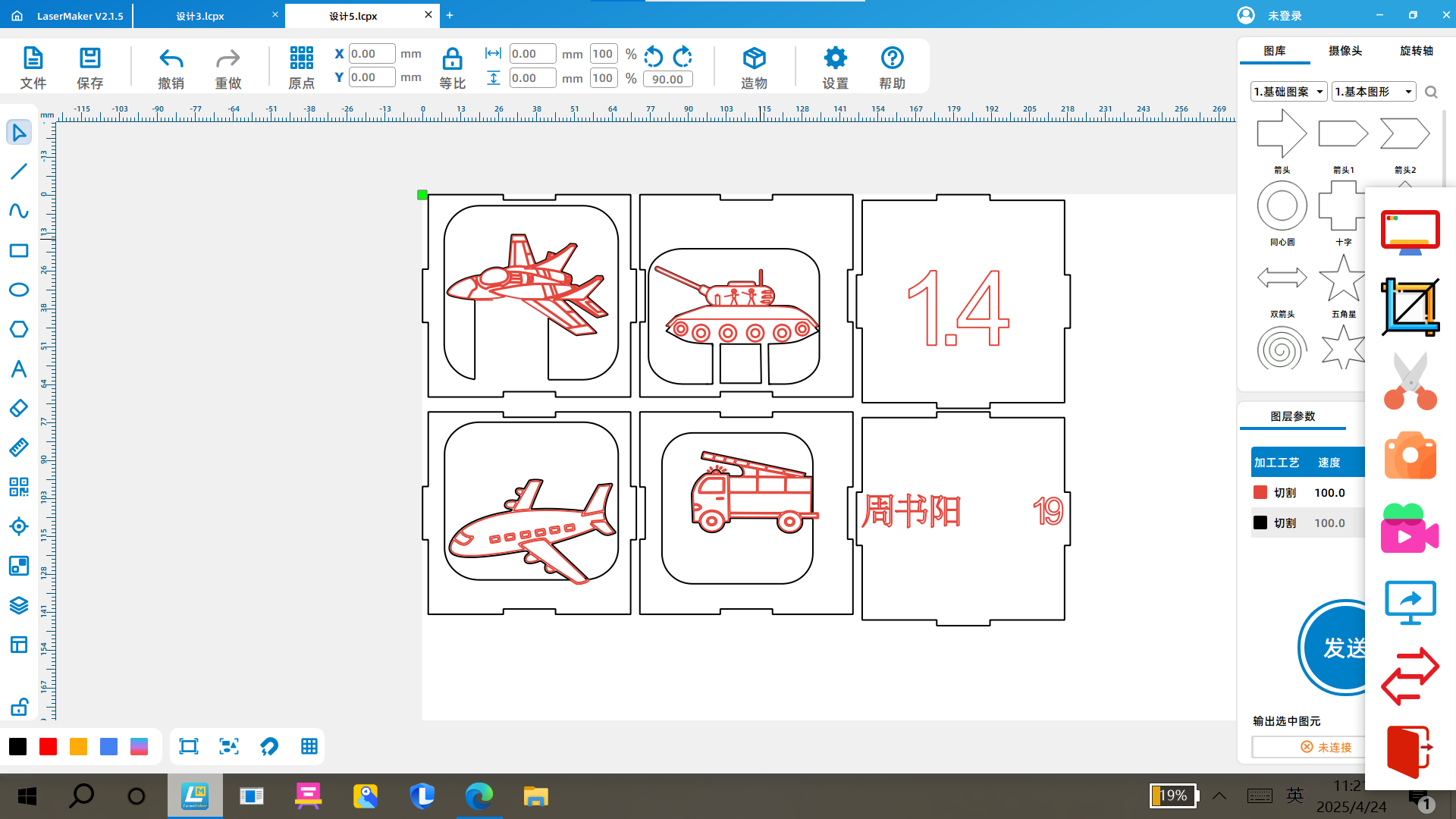The height and width of the screenshot is (819, 1456).
Task: Toggle the grid display button
Action: coord(309,746)
